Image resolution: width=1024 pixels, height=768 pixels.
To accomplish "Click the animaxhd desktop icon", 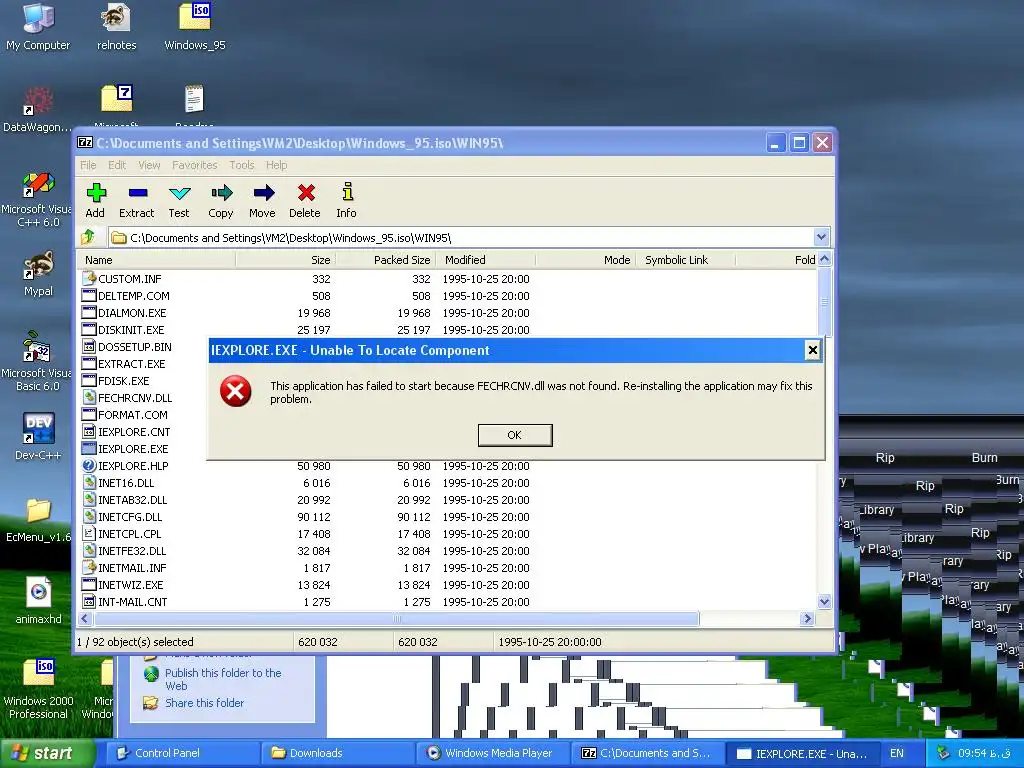I will [x=38, y=600].
